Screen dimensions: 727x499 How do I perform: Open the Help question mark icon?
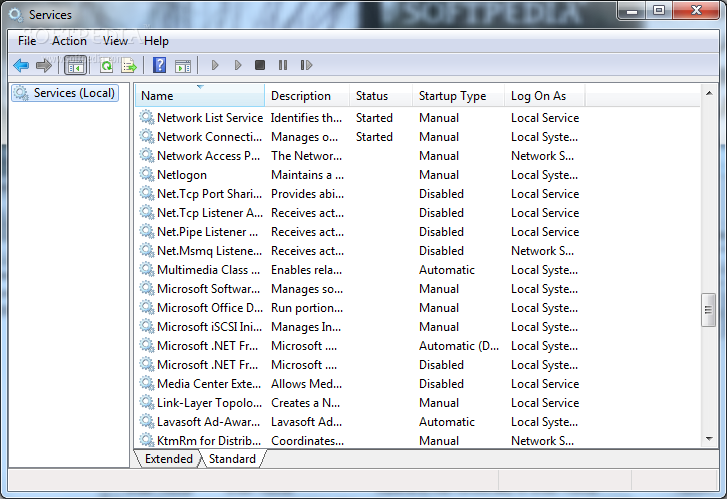159,65
